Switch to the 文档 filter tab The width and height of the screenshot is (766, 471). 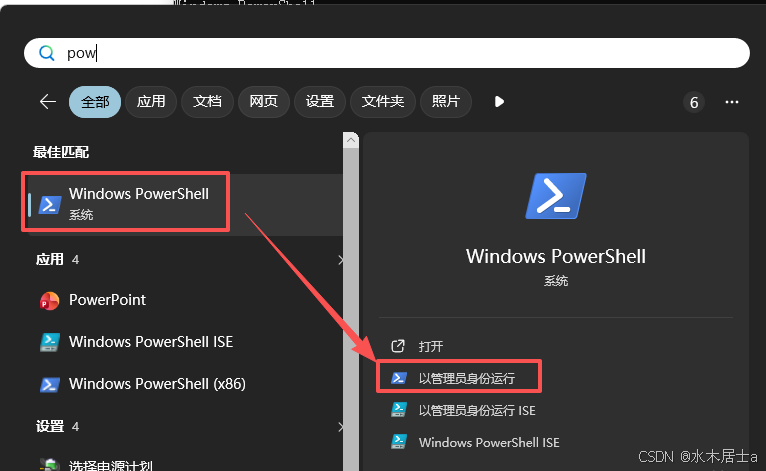click(x=207, y=102)
